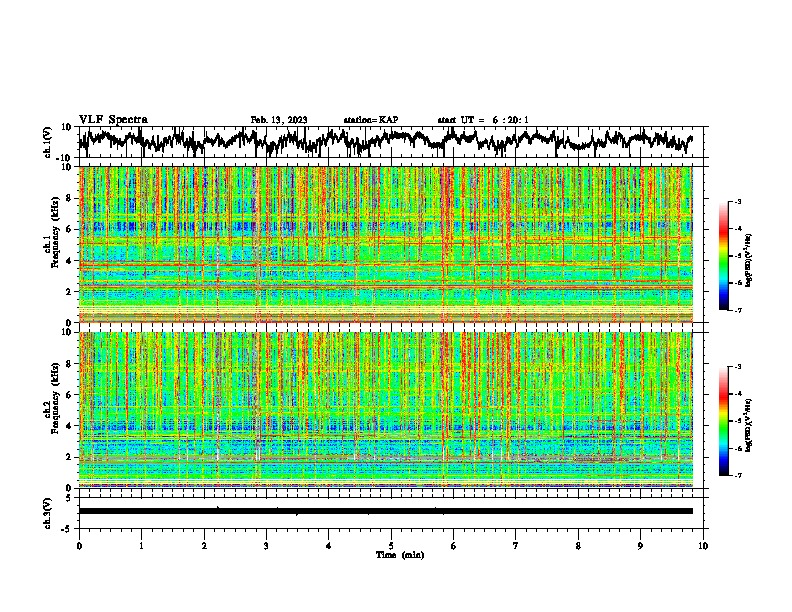Click the "-7" value on ch.2 color scale
This screenshot has height=612, width=792.
point(738,475)
